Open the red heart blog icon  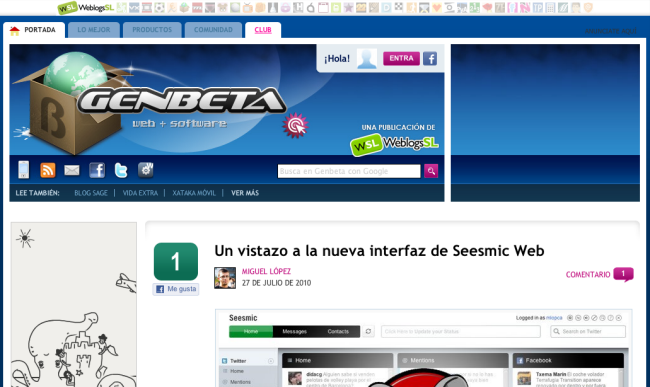437,7
